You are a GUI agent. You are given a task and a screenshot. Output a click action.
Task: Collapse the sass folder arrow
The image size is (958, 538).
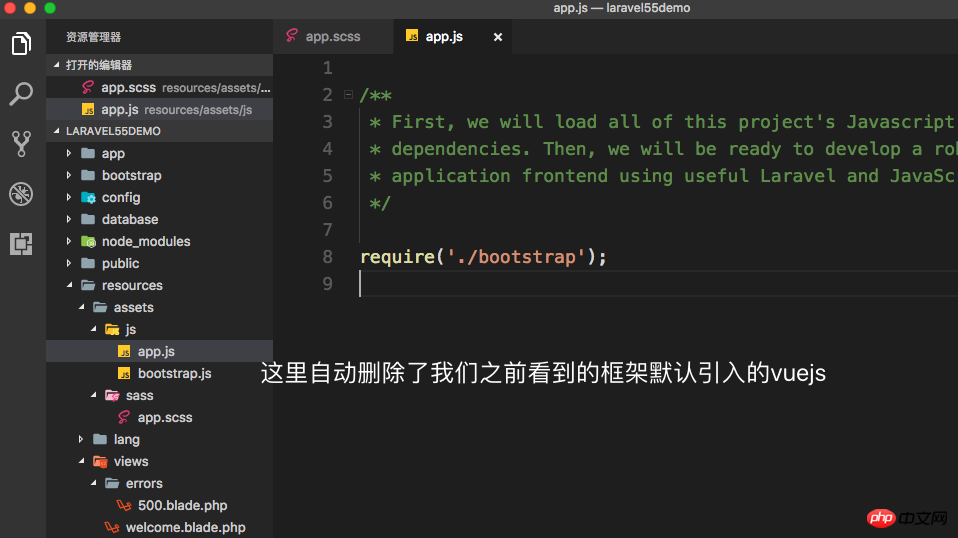pyautogui.click(x=93, y=394)
